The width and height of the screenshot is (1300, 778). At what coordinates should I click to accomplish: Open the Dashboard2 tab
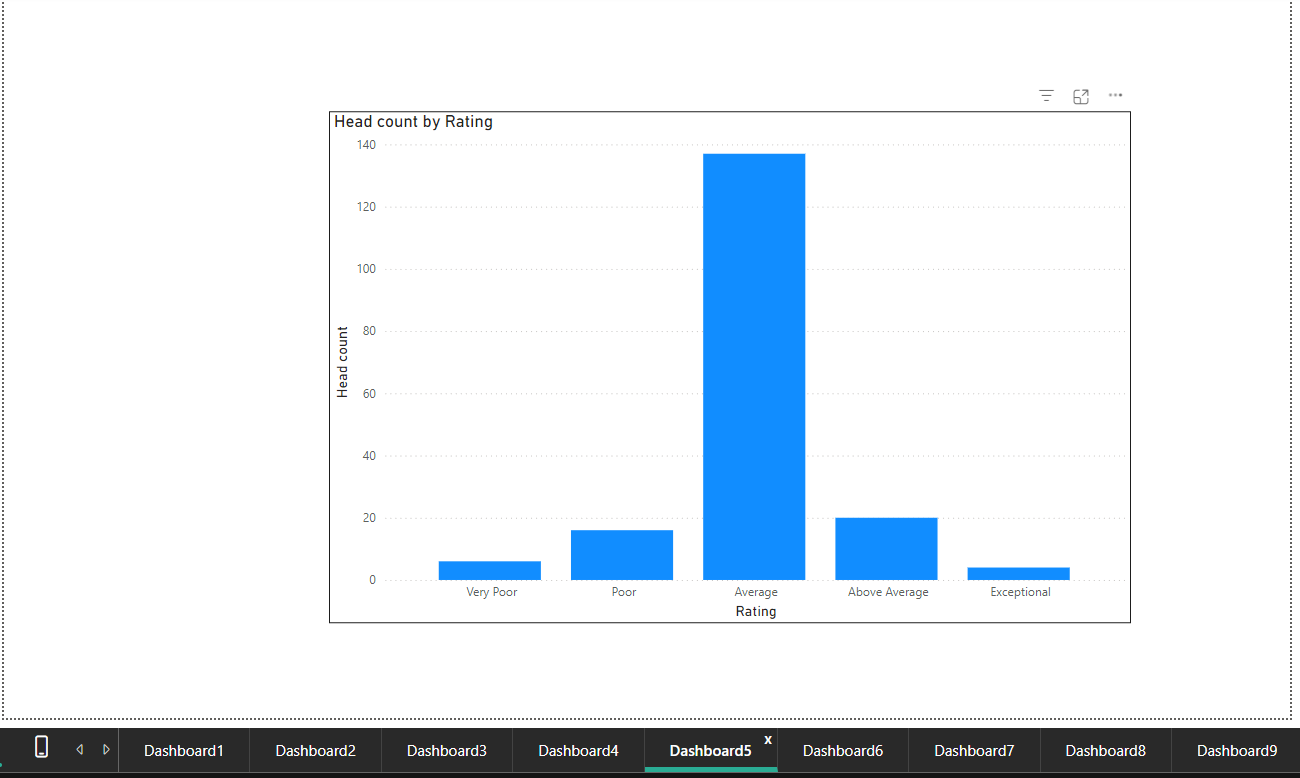point(315,750)
